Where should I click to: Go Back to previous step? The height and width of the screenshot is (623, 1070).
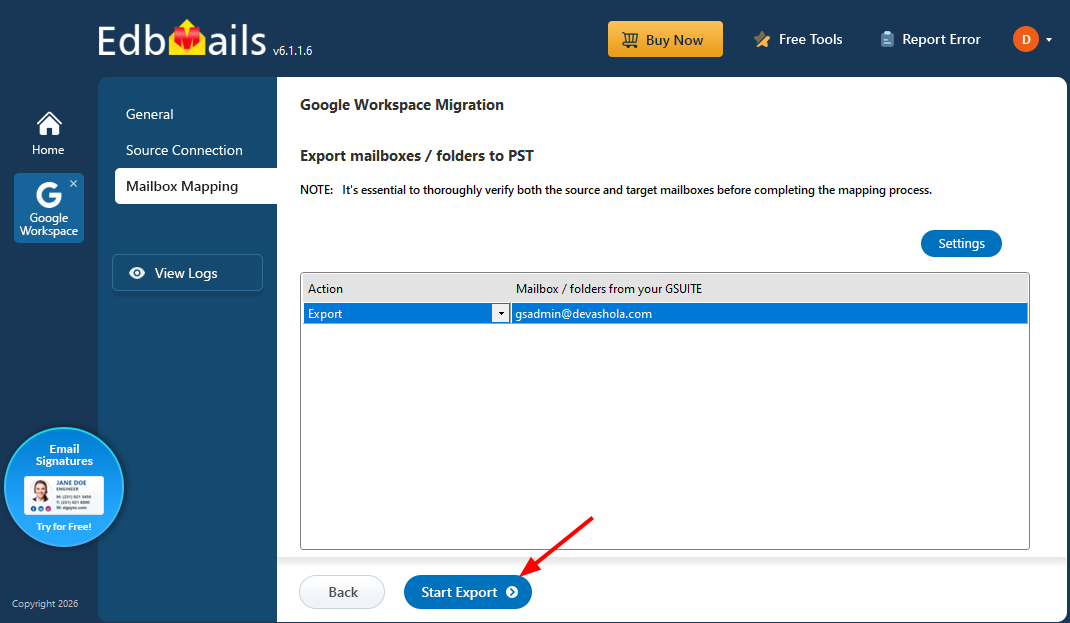coord(342,592)
